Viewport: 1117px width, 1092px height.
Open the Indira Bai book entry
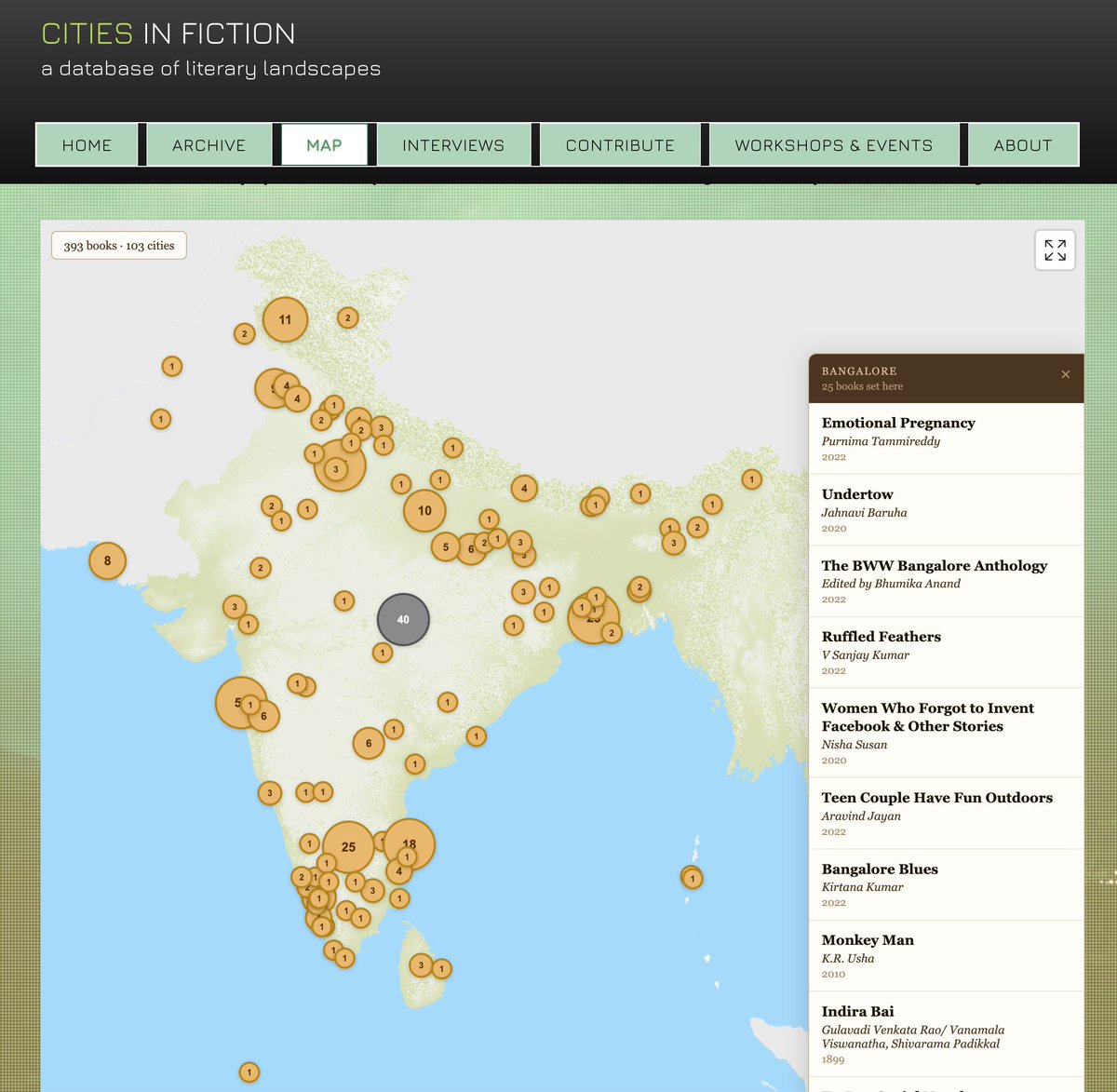pyautogui.click(x=946, y=1036)
